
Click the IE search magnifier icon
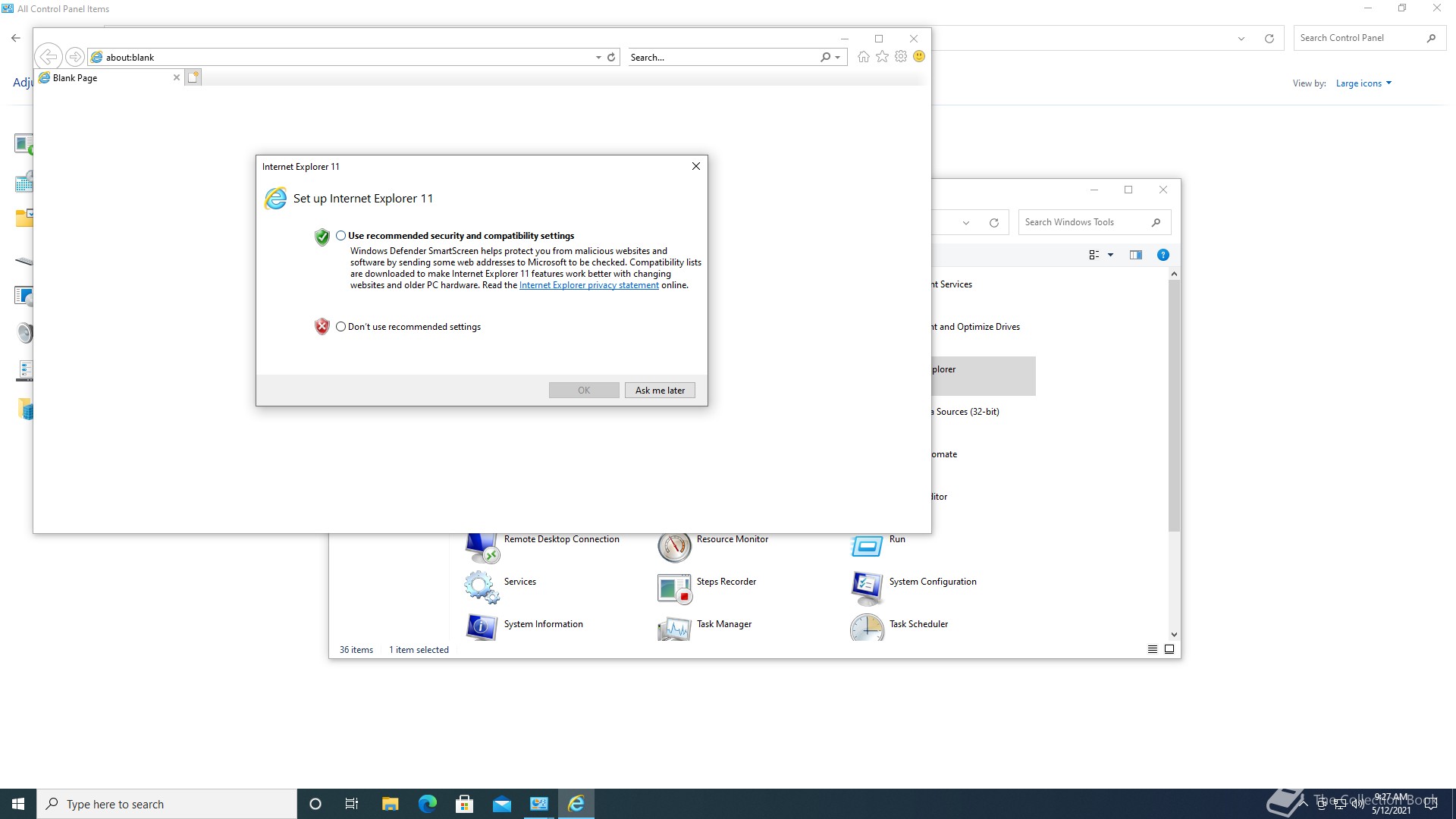(825, 58)
